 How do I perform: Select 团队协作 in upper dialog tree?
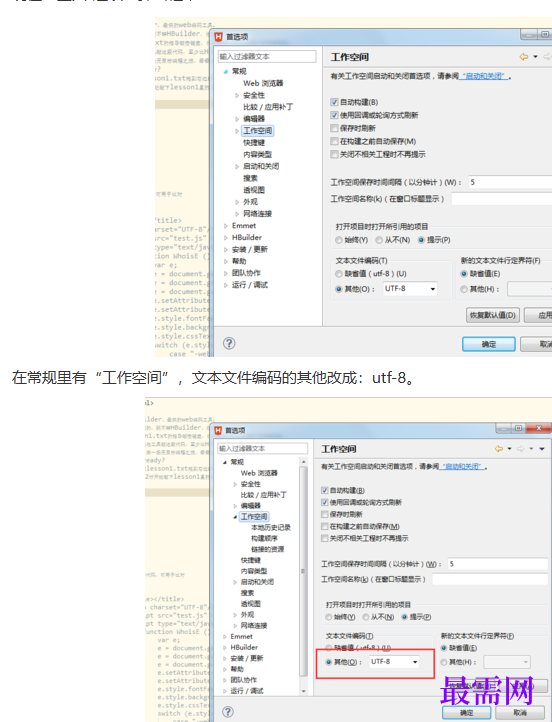click(x=246, y=273)
